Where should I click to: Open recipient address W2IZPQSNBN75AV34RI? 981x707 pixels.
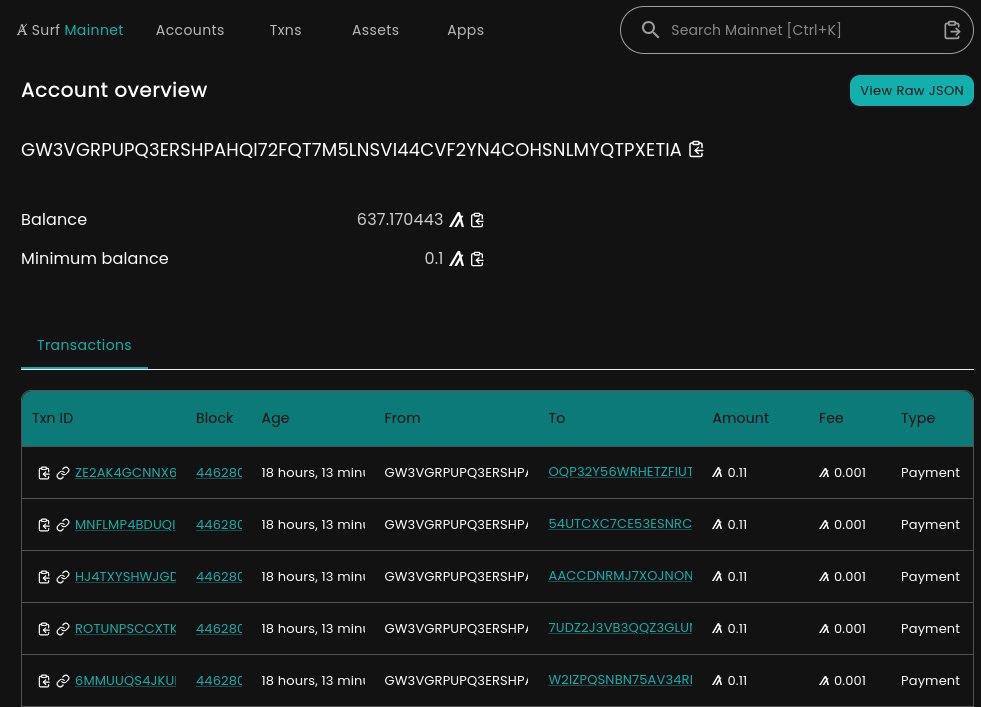coord(620,679)
